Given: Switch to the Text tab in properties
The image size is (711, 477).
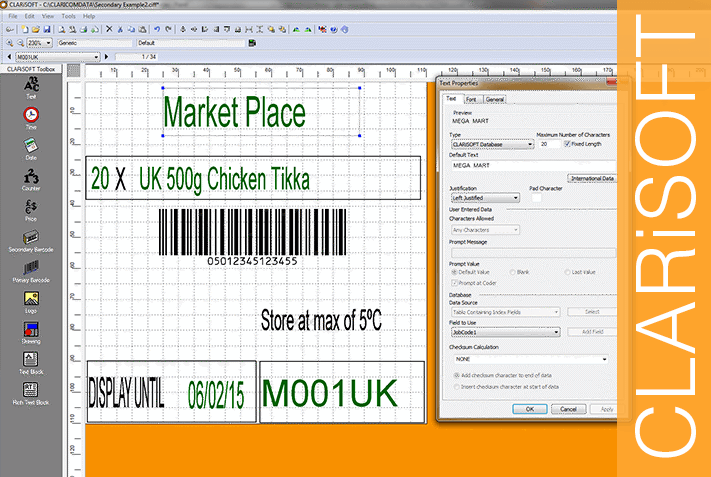Looking at the screenshot, I should coord(451,98).
